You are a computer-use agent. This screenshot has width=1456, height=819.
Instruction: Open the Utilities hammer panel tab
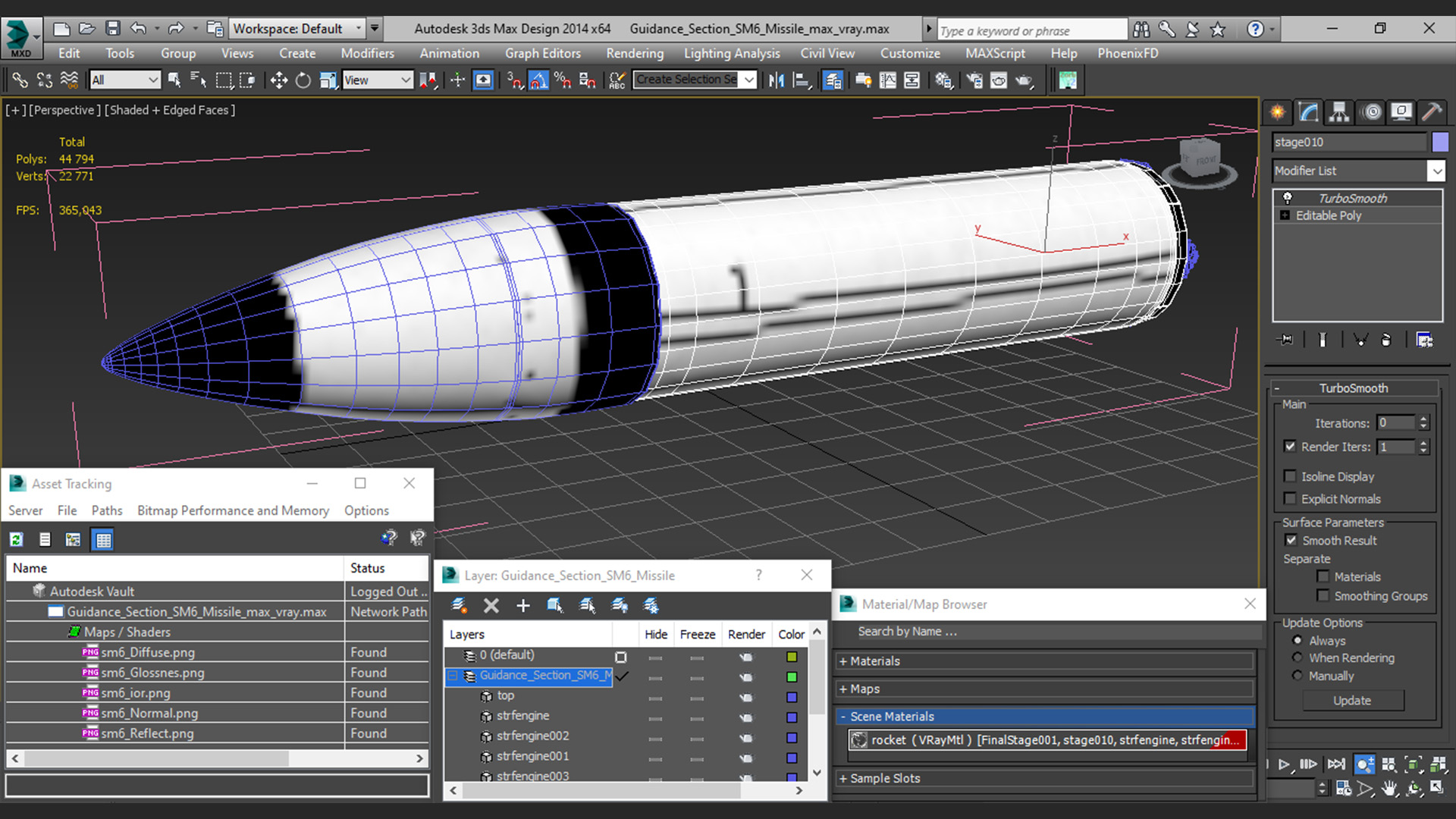coord(1432,112)
